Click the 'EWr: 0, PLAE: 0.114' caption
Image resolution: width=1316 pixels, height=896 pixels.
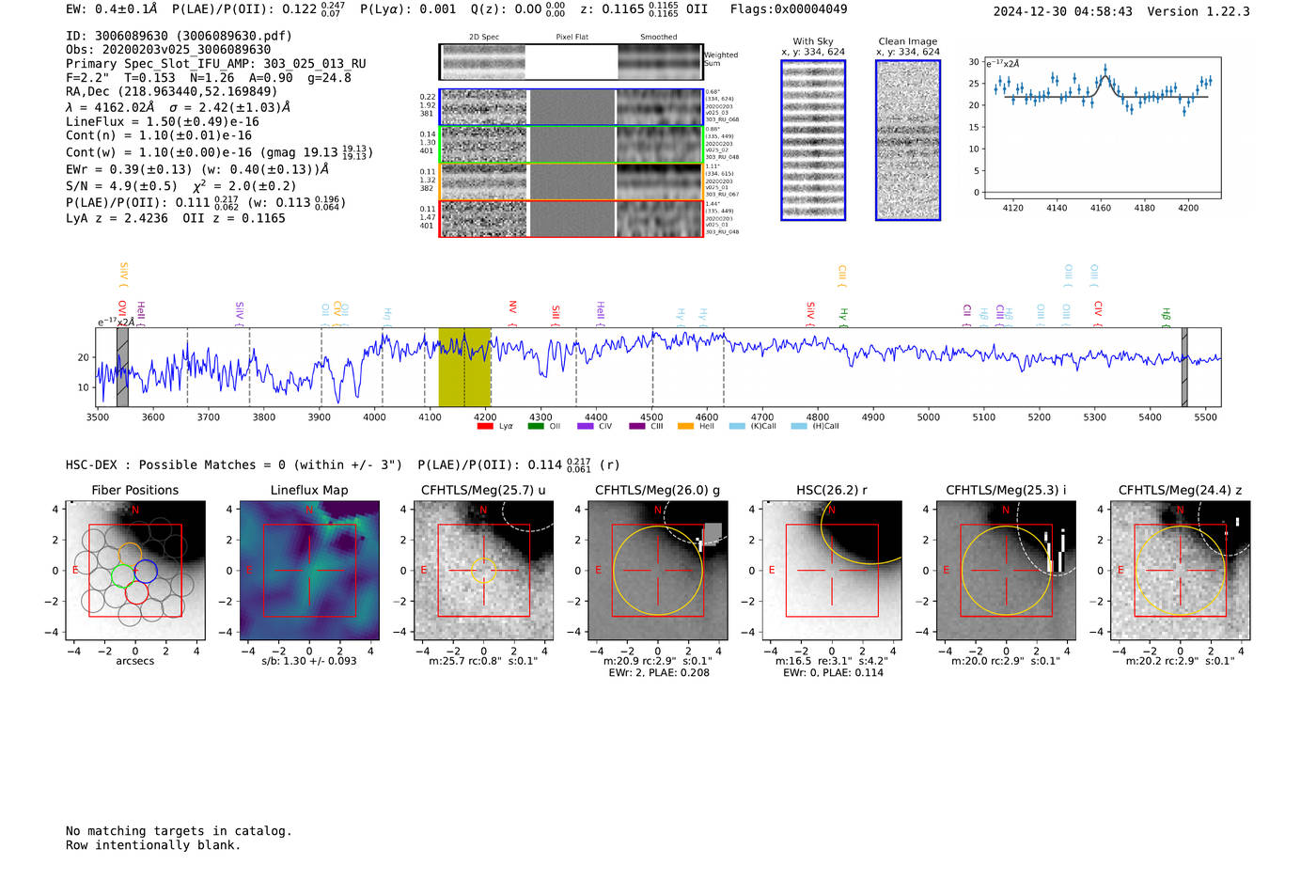coord(833,673)
